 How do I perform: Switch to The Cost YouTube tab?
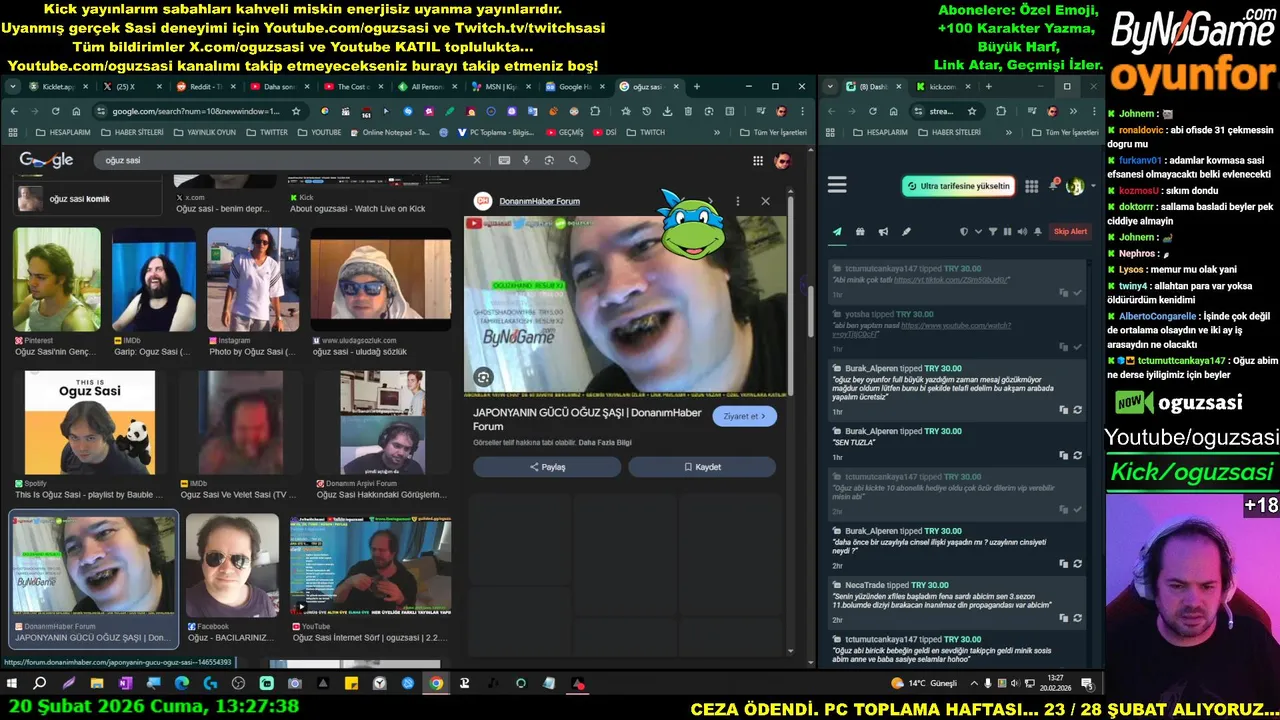(x=352, y=87)
